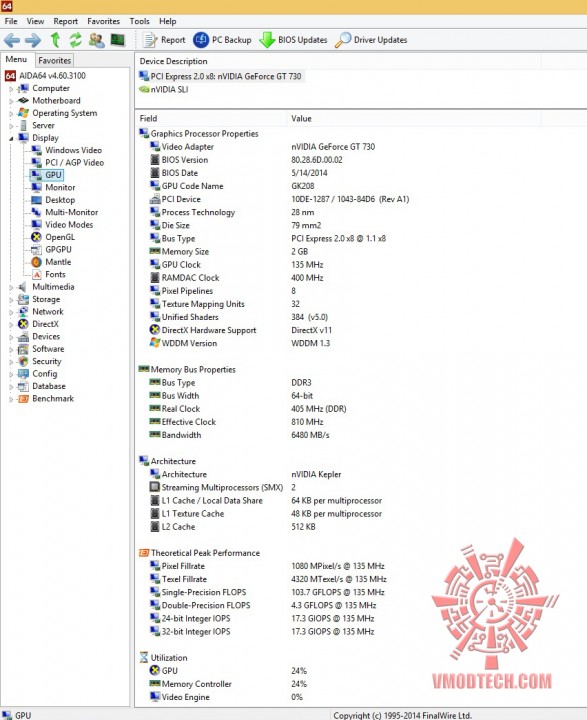587x720 pixels.
Task: Open the Help menu
Action: [x=168, y=21]
